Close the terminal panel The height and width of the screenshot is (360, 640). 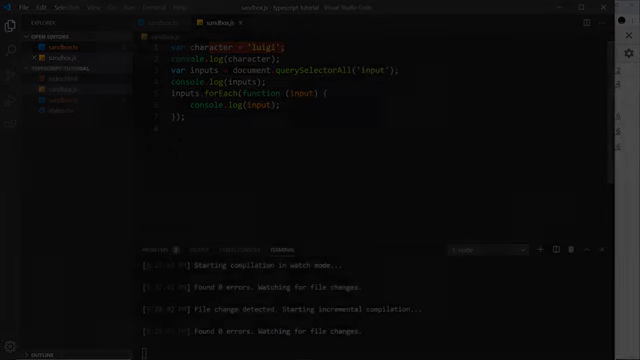coord(602,249)
